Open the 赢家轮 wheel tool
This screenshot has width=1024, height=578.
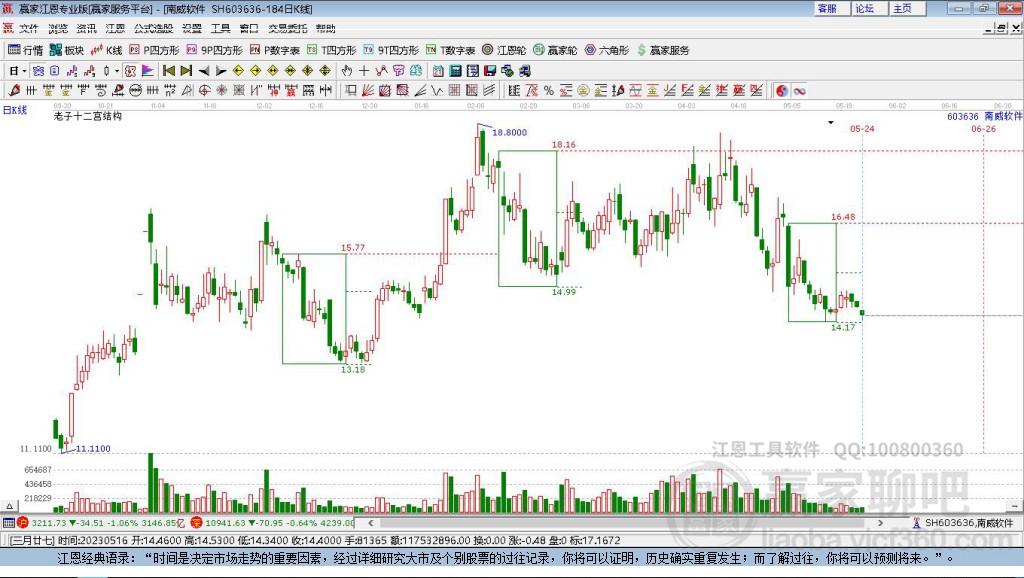[x=555, y=50]
